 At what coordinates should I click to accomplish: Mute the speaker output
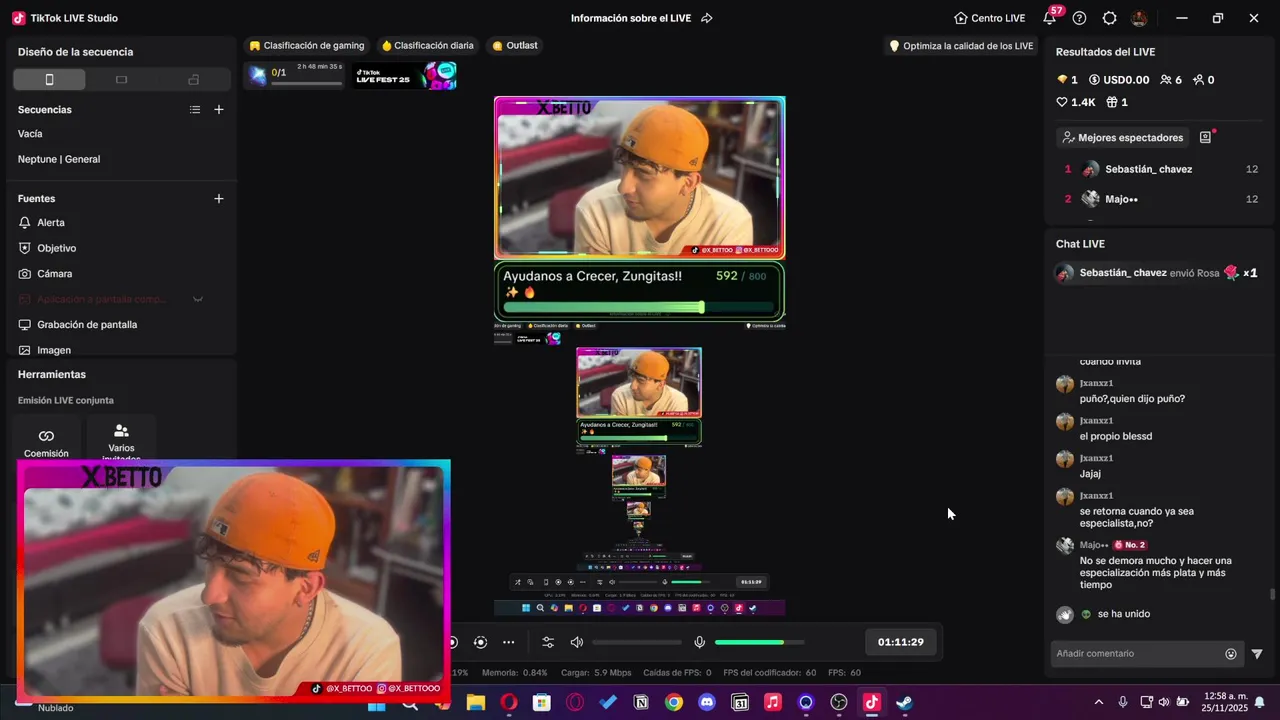pyautogui.click(x=577, y=642)
